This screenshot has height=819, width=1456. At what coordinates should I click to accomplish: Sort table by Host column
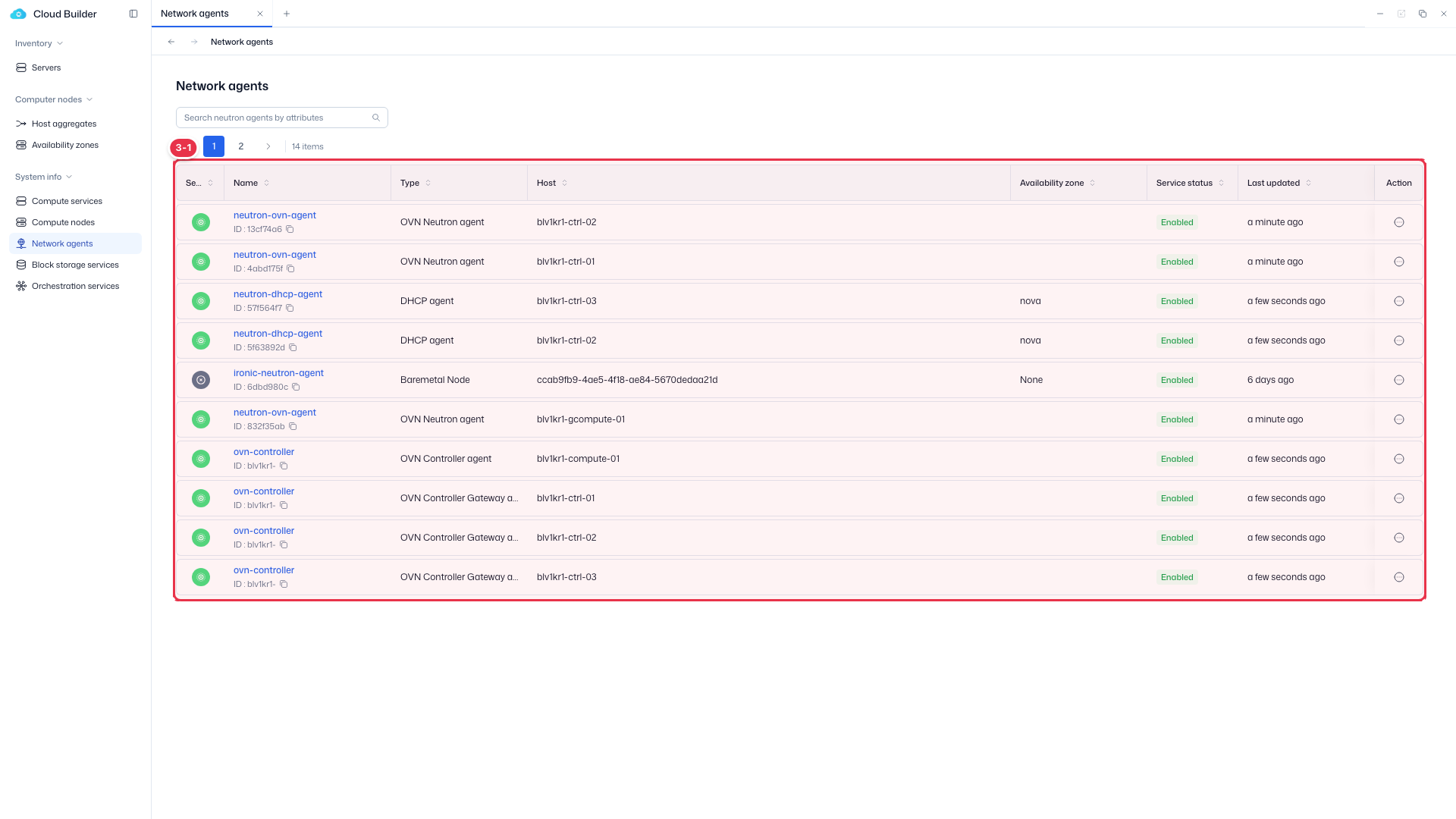[564, 183]
